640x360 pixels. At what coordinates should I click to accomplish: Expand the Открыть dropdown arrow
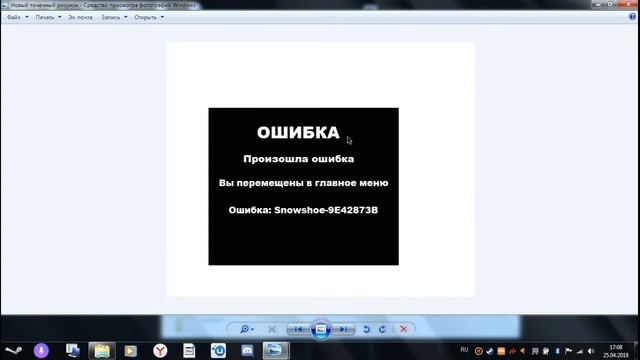click(162, 17)
